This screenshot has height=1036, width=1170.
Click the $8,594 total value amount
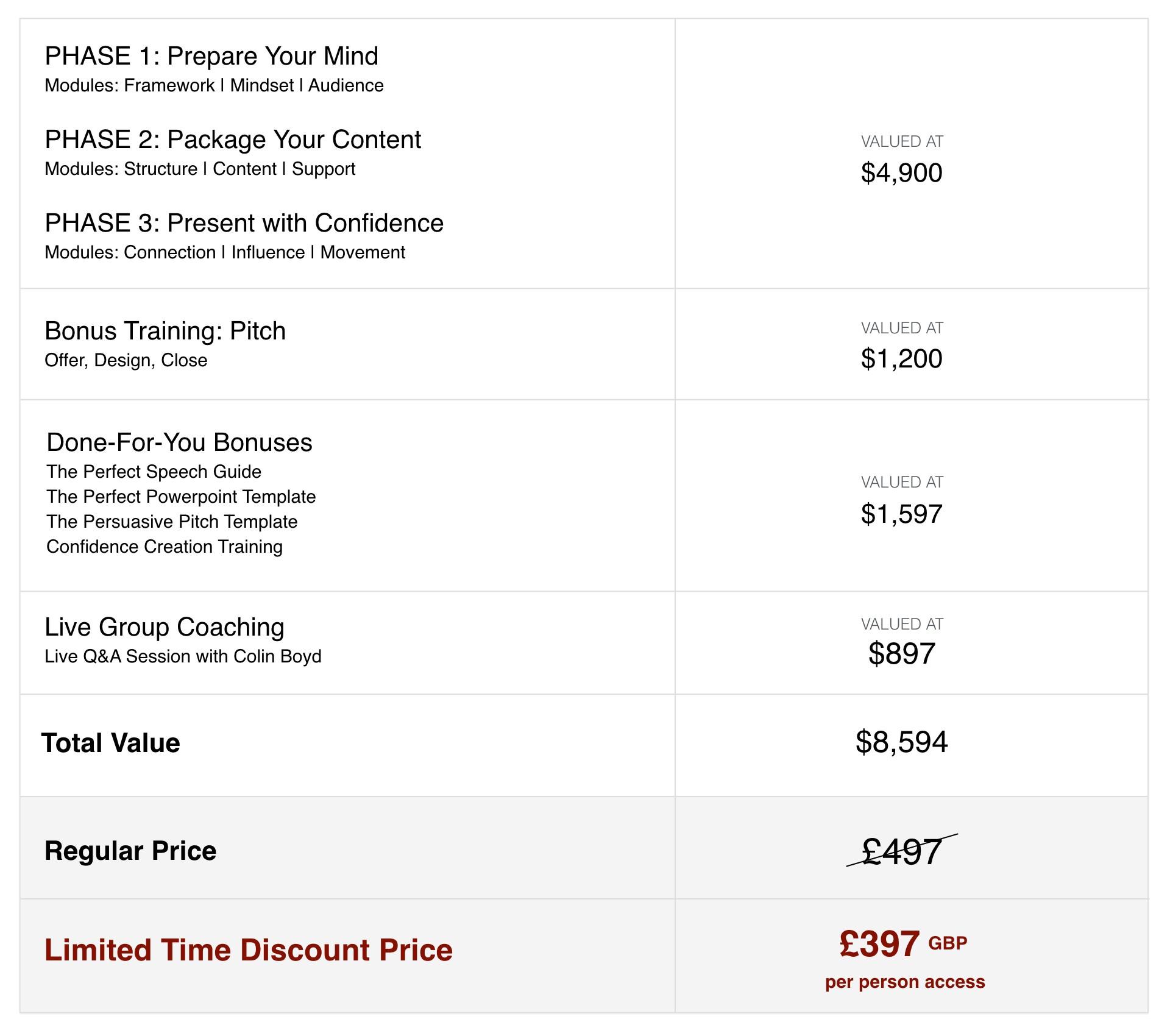click(x=901, y=742)
